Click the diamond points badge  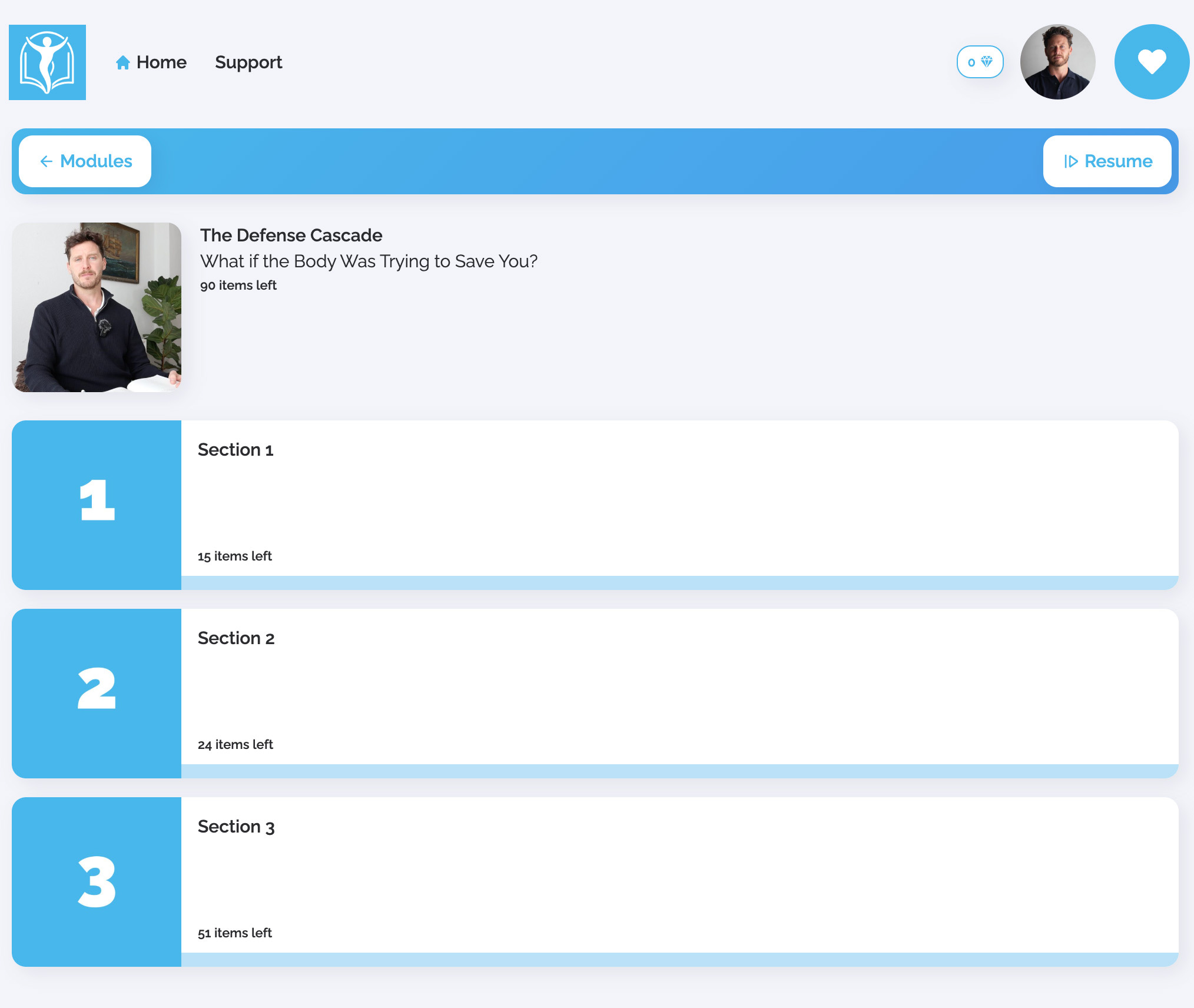tap(980, 62)
